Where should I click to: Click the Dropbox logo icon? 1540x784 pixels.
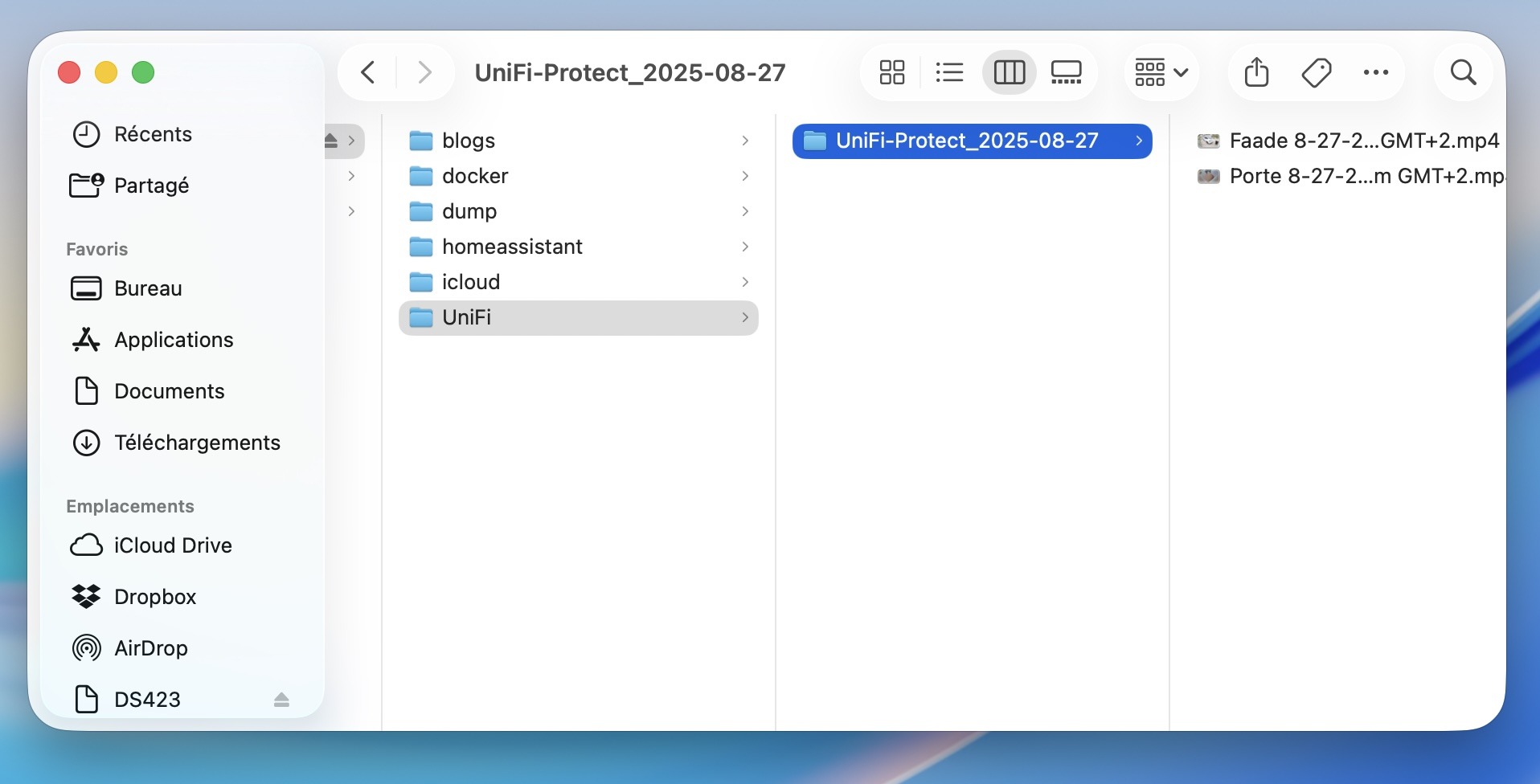coord(86,597)
